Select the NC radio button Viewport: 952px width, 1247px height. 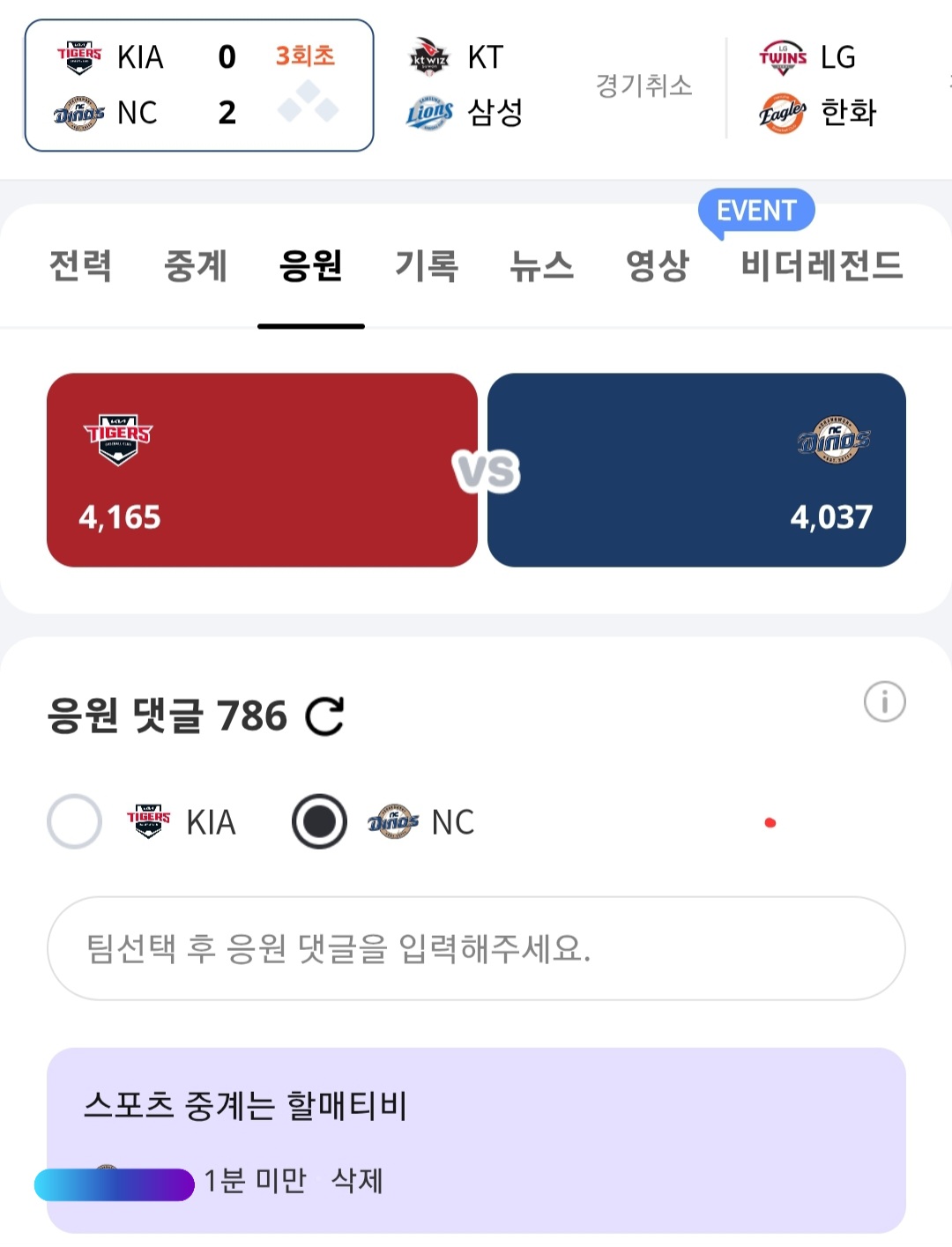click(319, 821)
